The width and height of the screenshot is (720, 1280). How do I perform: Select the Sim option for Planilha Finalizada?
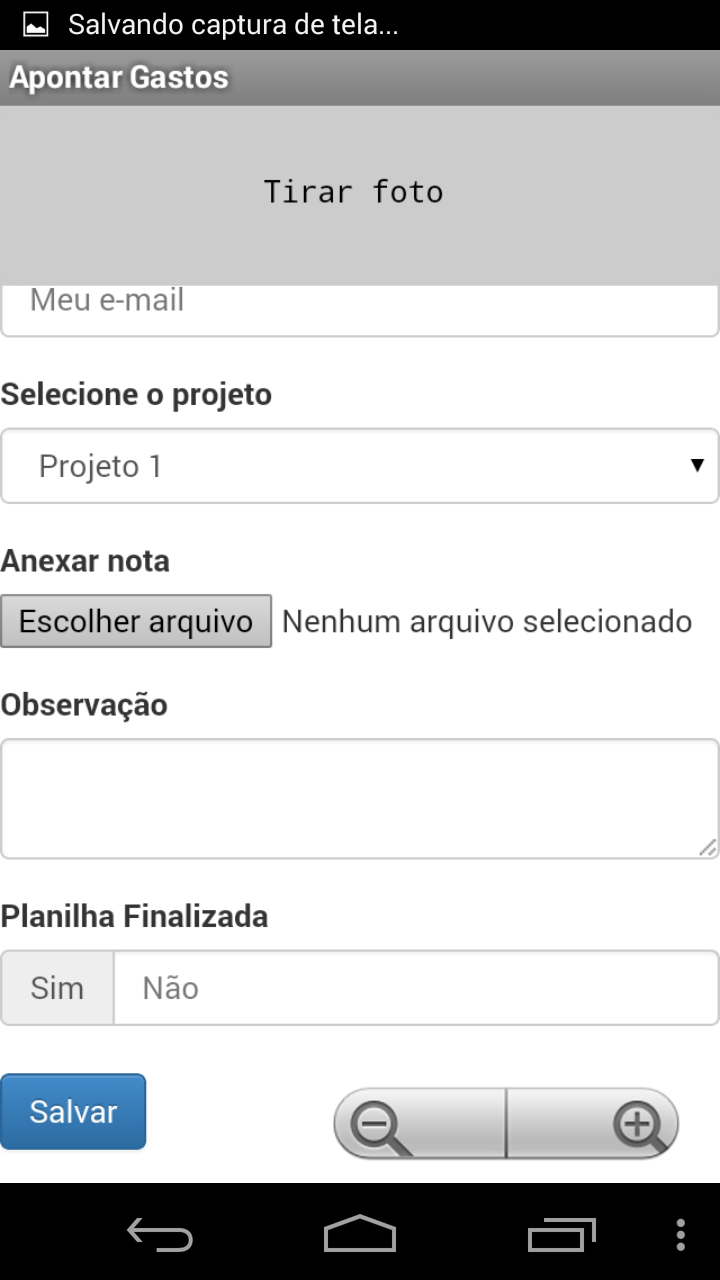(x=57, y=988)
